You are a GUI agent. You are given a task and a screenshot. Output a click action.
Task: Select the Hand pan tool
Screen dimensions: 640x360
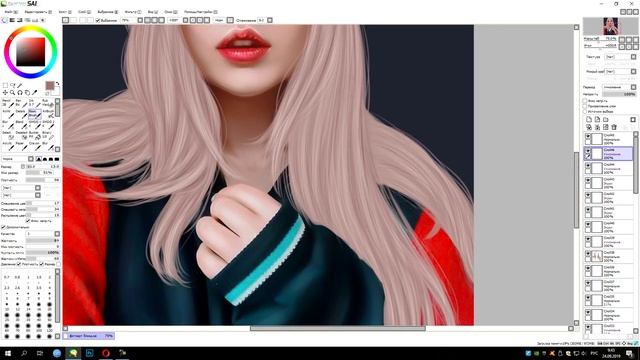click(27, 93)
